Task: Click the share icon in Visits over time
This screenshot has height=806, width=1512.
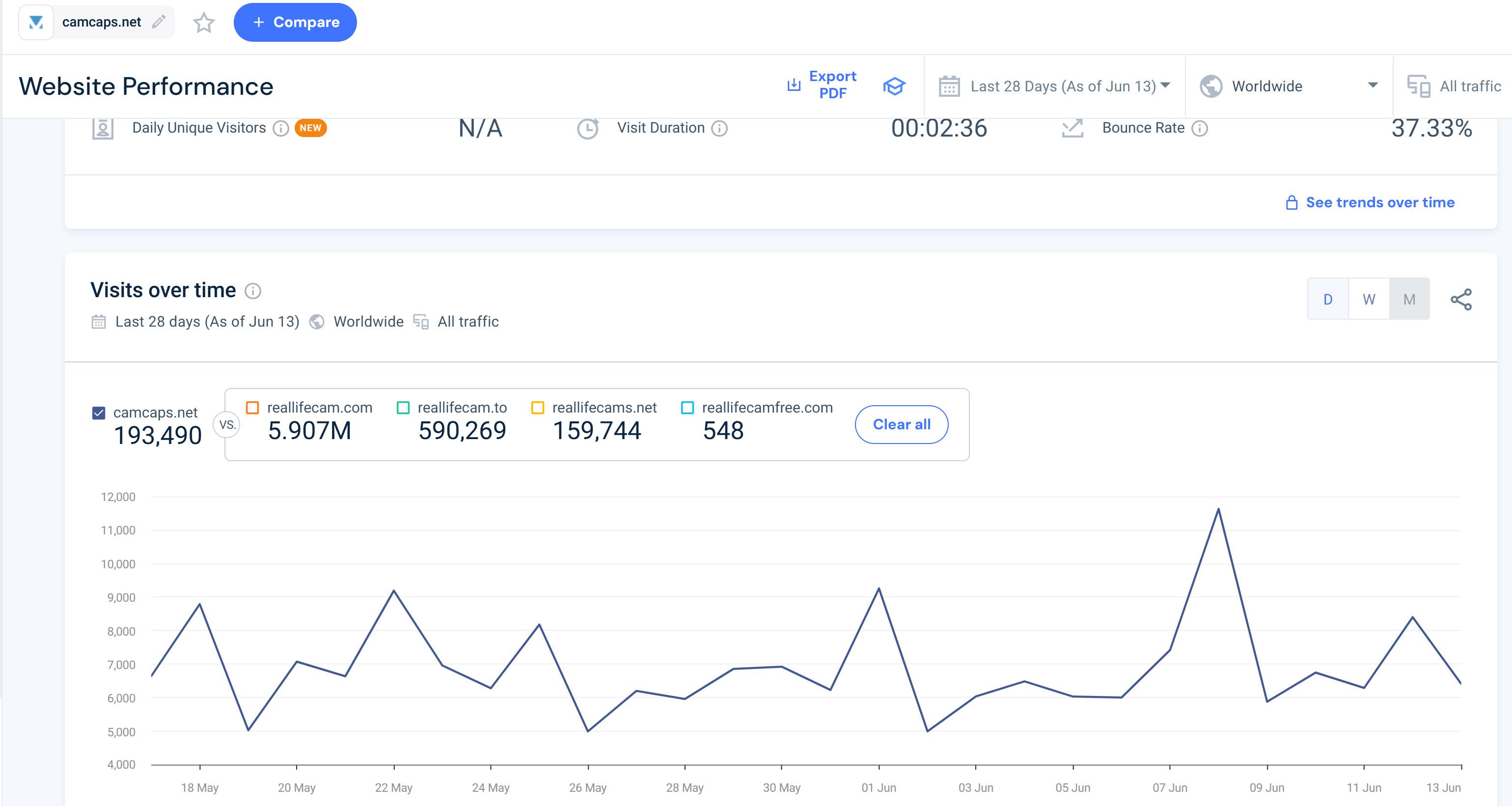Action: 1461,300
